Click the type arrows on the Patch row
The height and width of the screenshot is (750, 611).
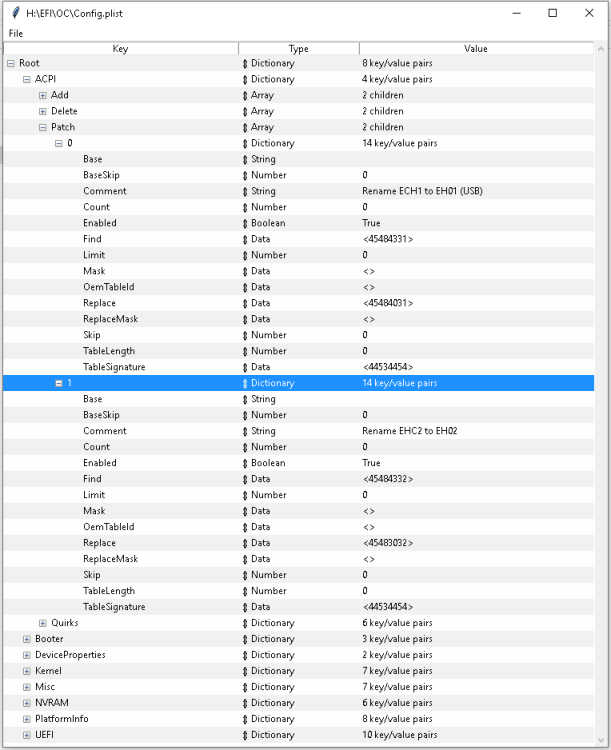click(x=245, y=127)
